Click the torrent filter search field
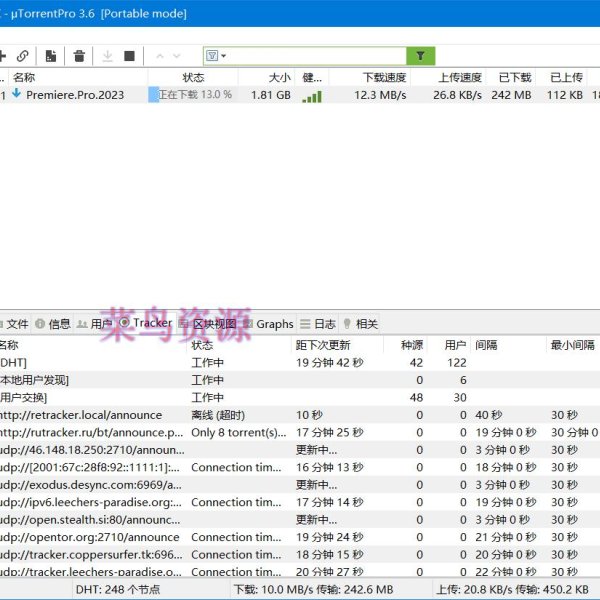The height and width of the screenshot is (600, 600). [315, 56]
